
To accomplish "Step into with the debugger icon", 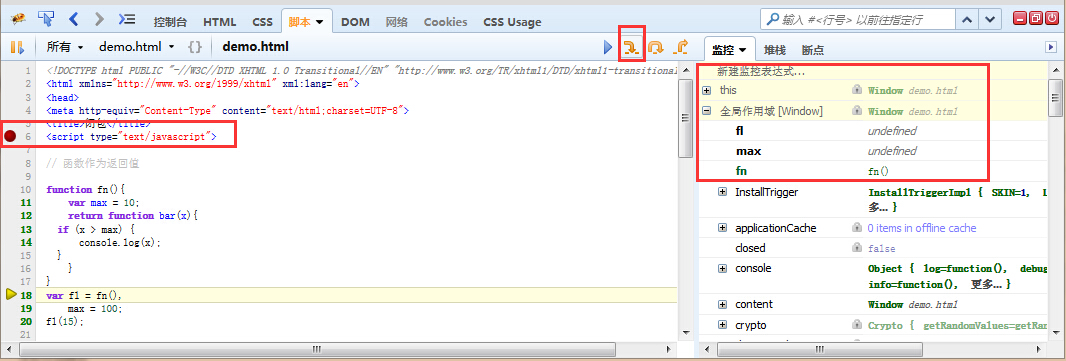I will (632, 47).
